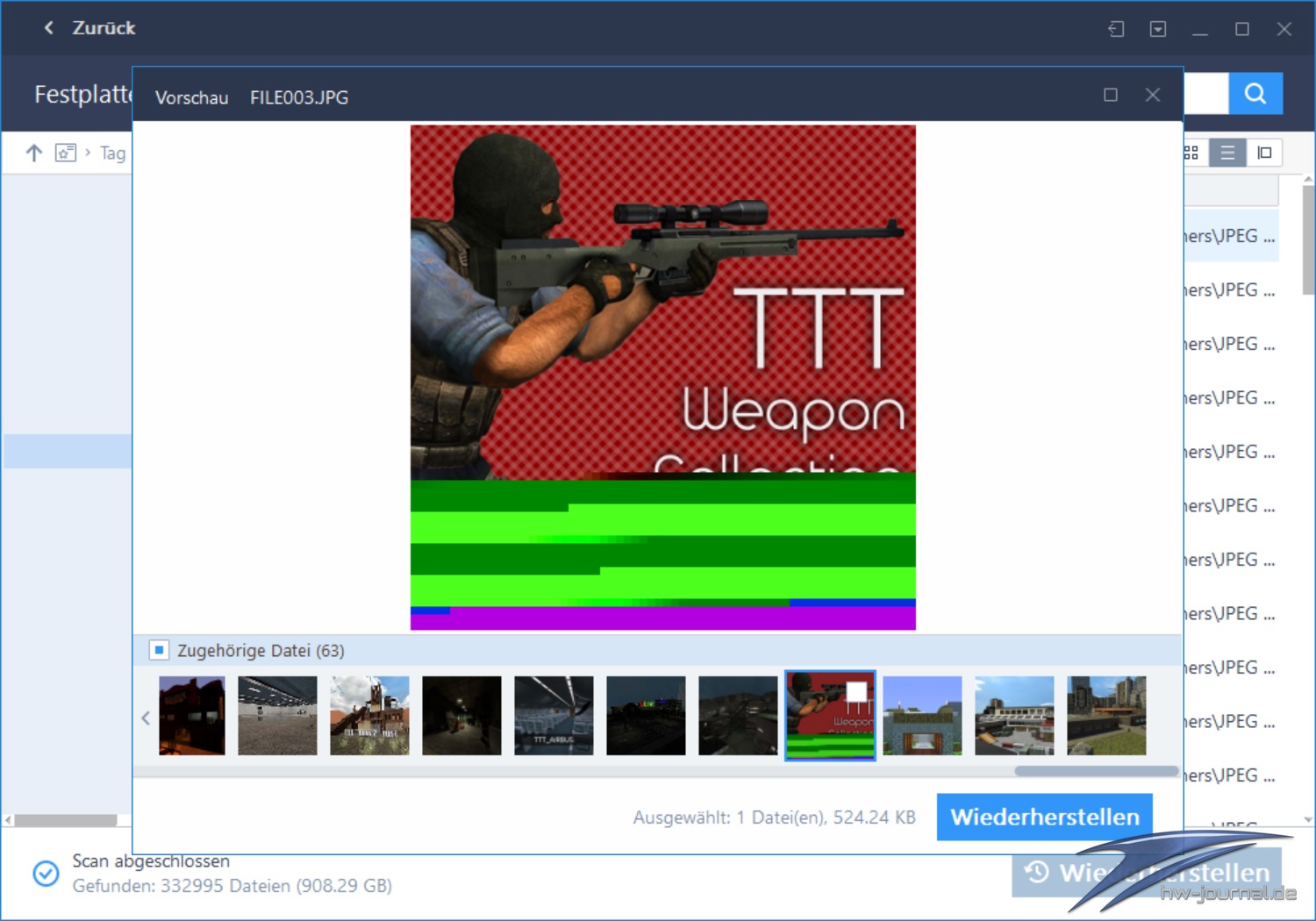Click the main window vertical scrollbar
Screen dimensions: 1316x921
pyautogui.click(x=1308, y=239)
